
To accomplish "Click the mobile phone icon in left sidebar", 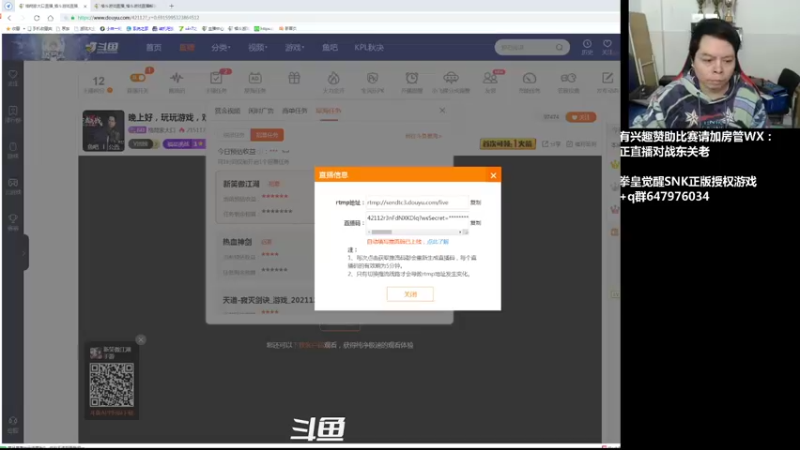I will coord(13,147).
